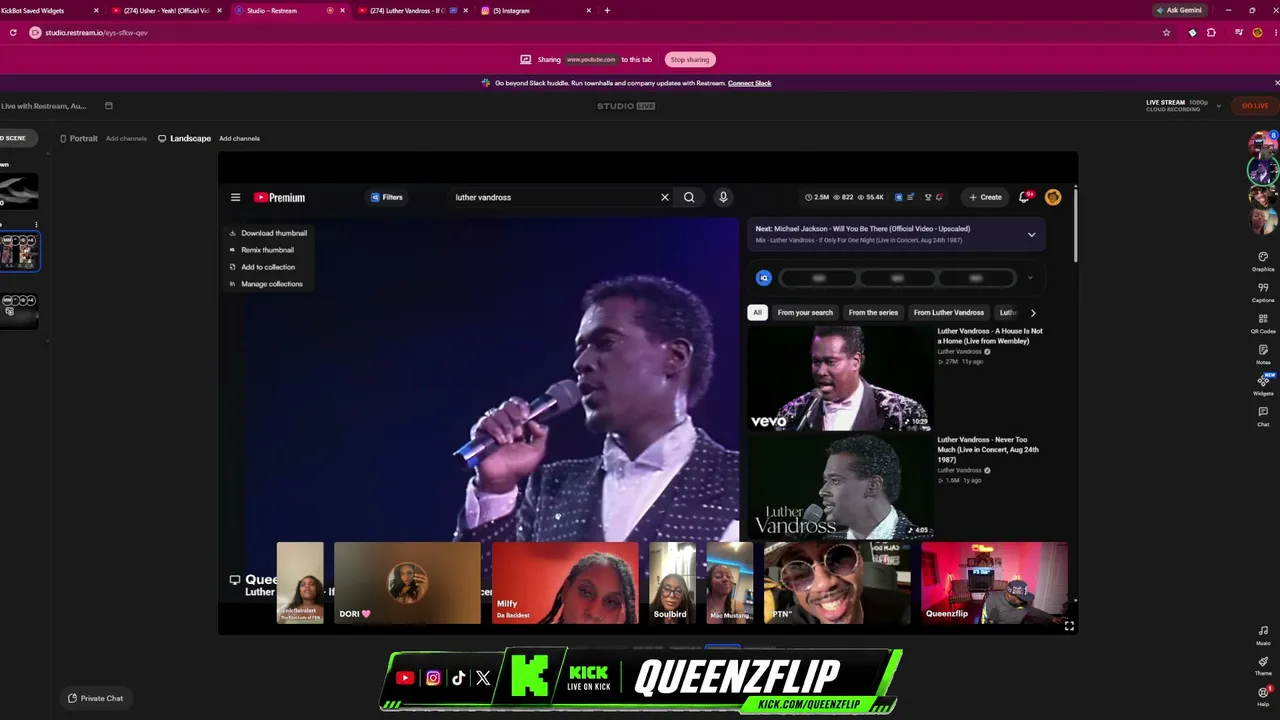Viewport: 1280px width, 720px height.
Task: Open the YouTube account avatar menu
Action: tap(1053, 197)
